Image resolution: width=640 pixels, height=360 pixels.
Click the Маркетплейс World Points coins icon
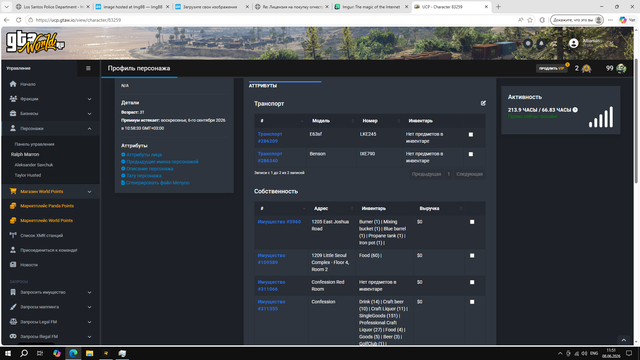point(13,220)
